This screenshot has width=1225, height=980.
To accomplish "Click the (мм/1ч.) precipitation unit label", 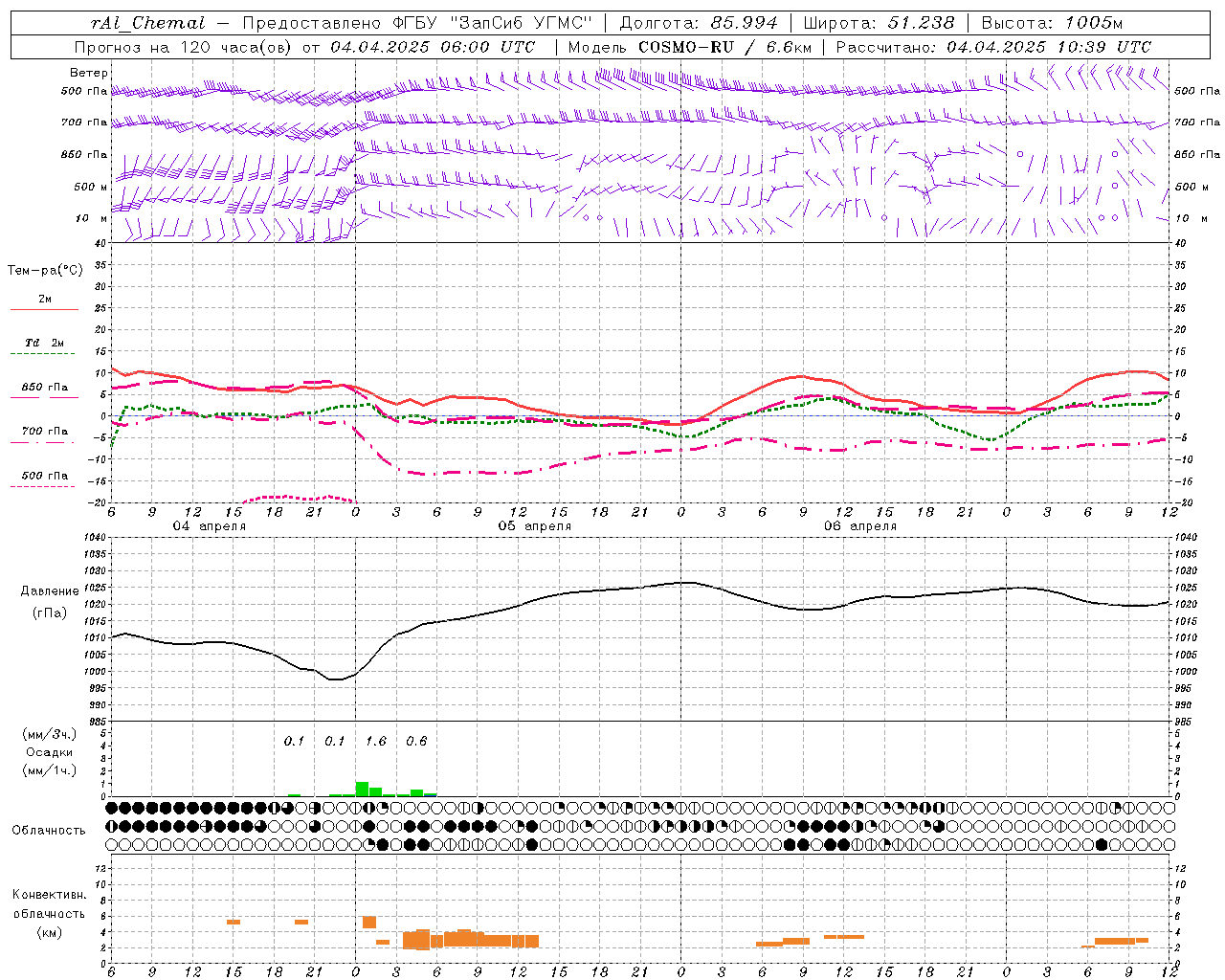I will pos(49,769).
